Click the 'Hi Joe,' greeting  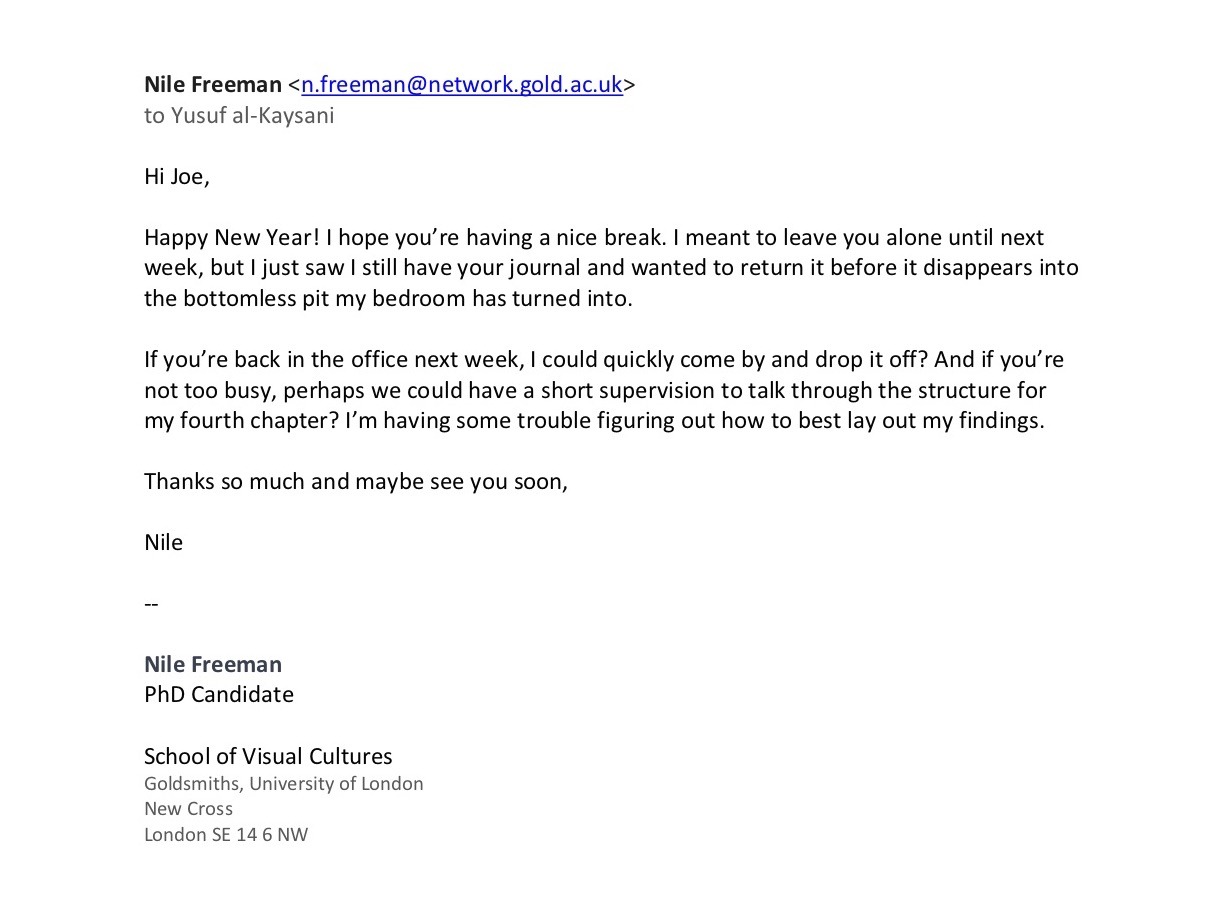(176, 177)
